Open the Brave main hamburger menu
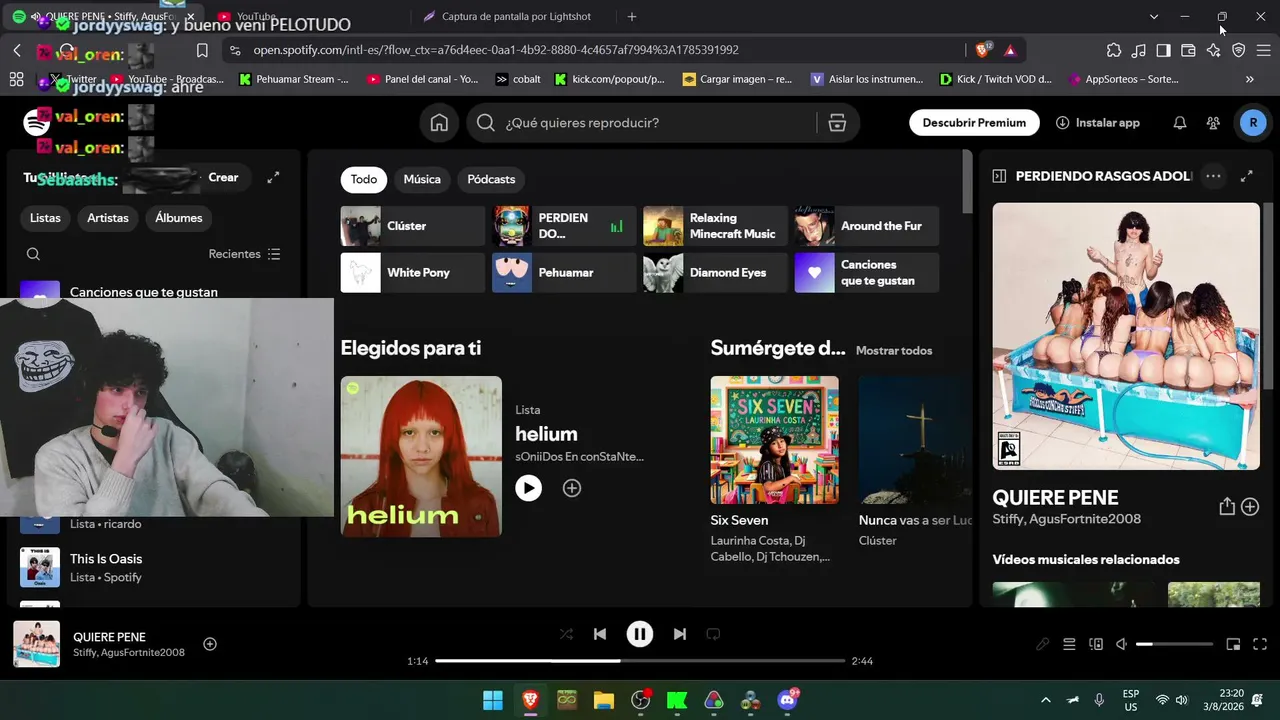Screen dimensions: 1280x720 [1263, 50]
